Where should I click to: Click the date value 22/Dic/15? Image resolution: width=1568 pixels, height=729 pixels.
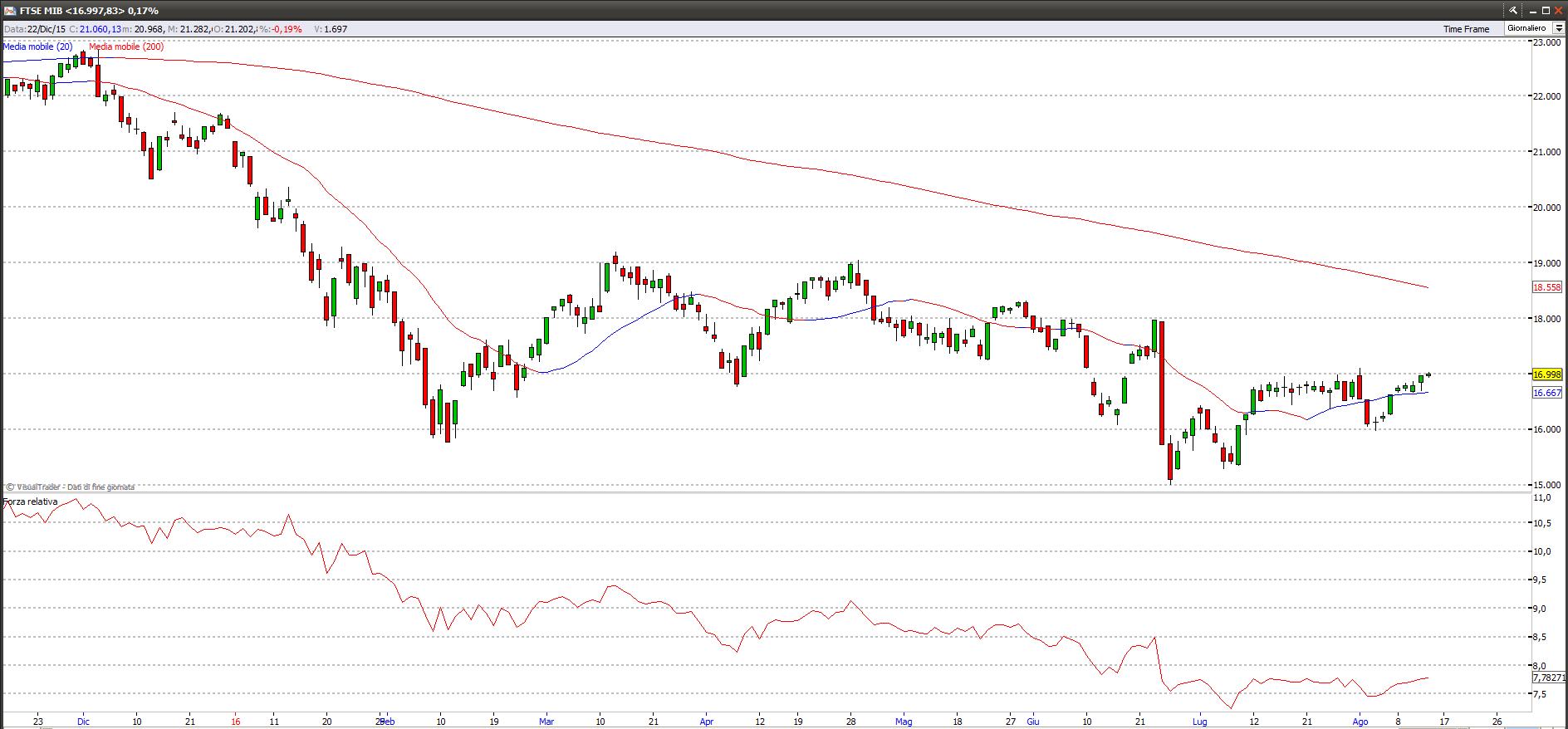tap(46, 29)
